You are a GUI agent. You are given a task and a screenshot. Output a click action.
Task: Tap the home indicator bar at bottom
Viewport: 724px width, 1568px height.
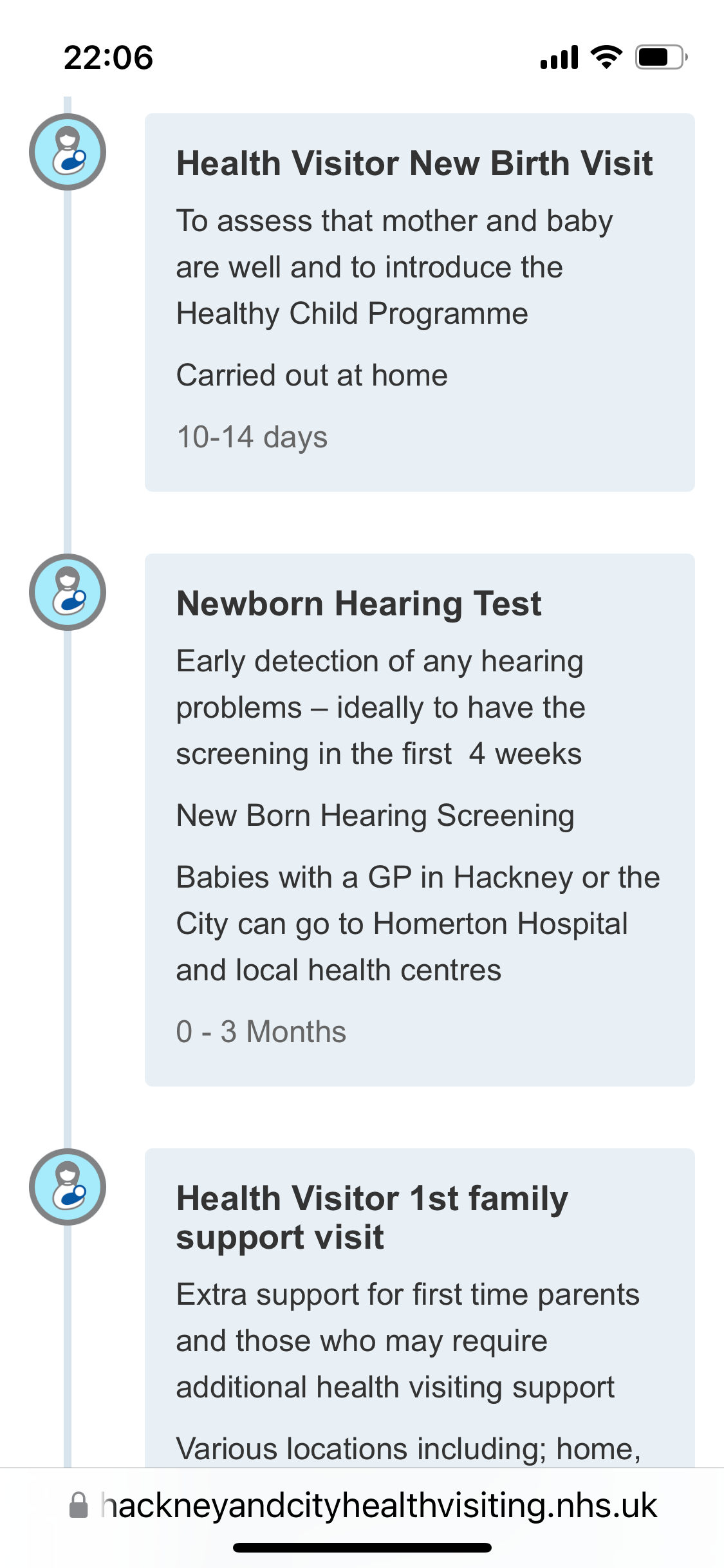362,1547
